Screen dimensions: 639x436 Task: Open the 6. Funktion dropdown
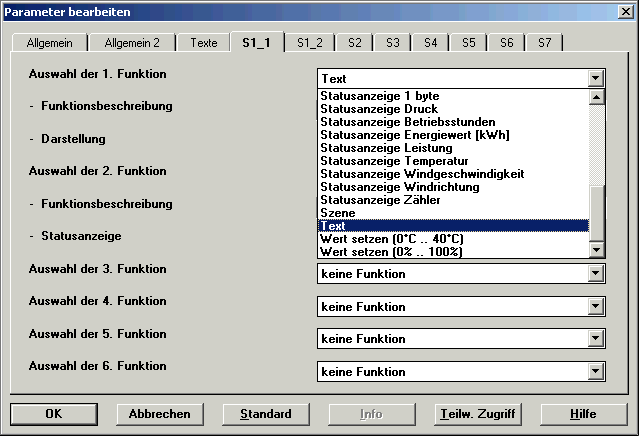click(596, 372)
